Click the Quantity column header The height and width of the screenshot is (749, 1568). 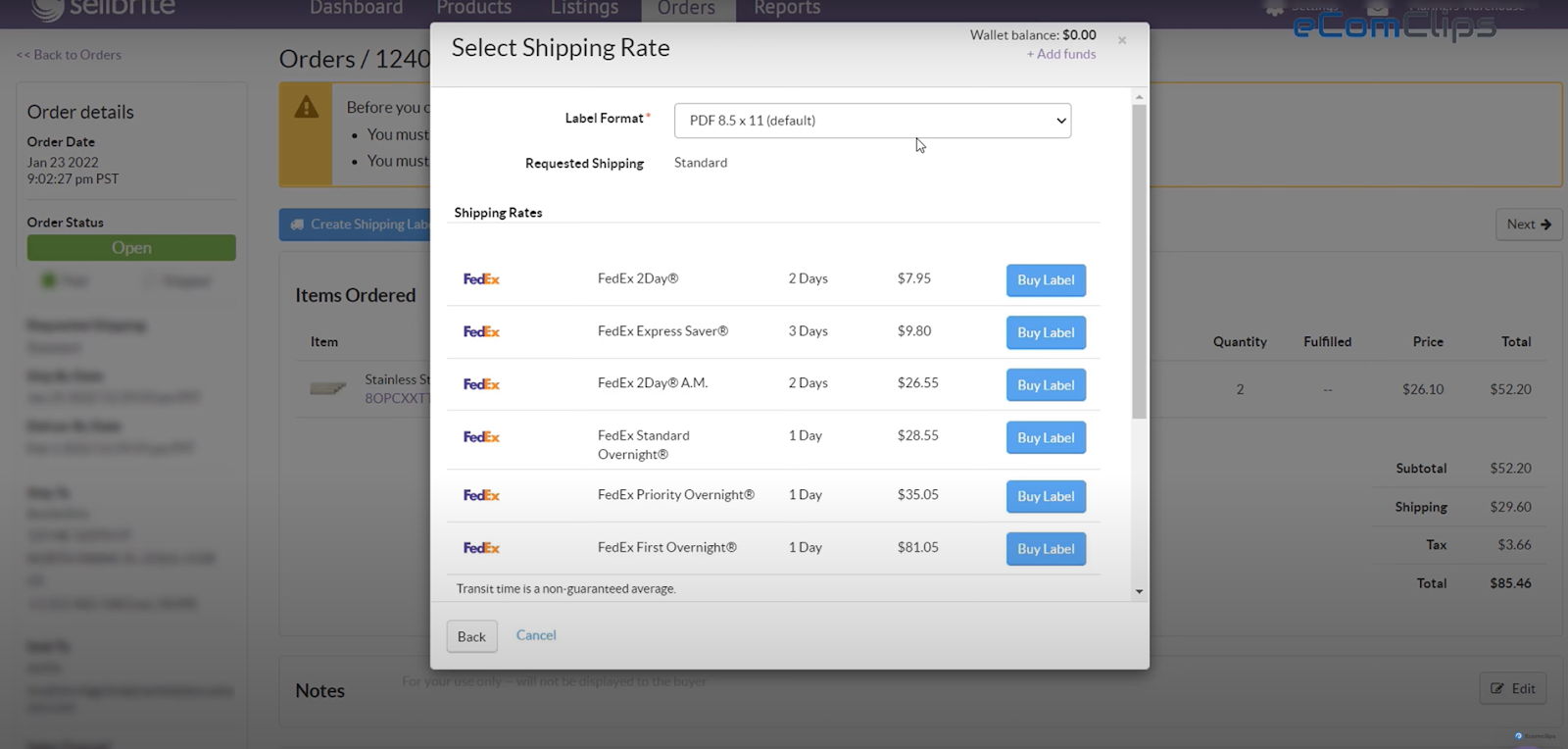point(1240,342)
